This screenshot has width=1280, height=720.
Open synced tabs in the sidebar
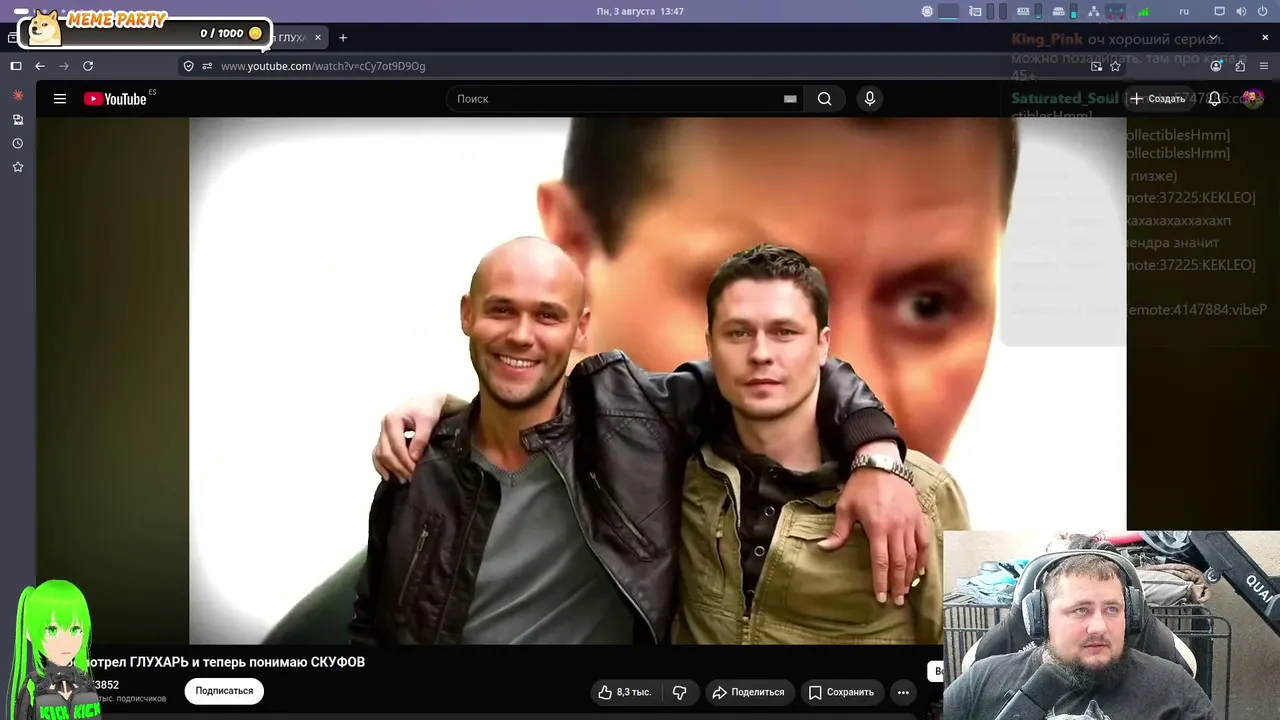[18, 119]
